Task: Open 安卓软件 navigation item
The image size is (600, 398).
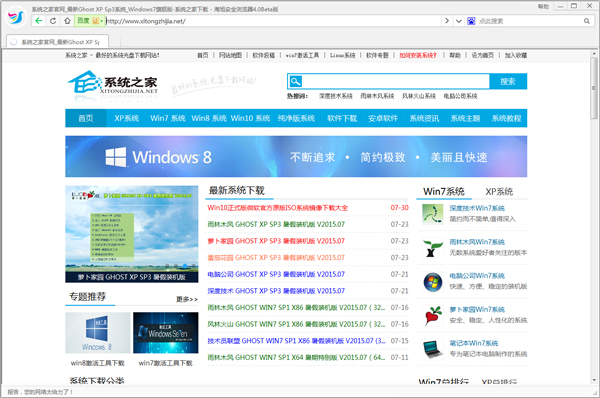Action: pyautogui.click(x=383, y=118)
